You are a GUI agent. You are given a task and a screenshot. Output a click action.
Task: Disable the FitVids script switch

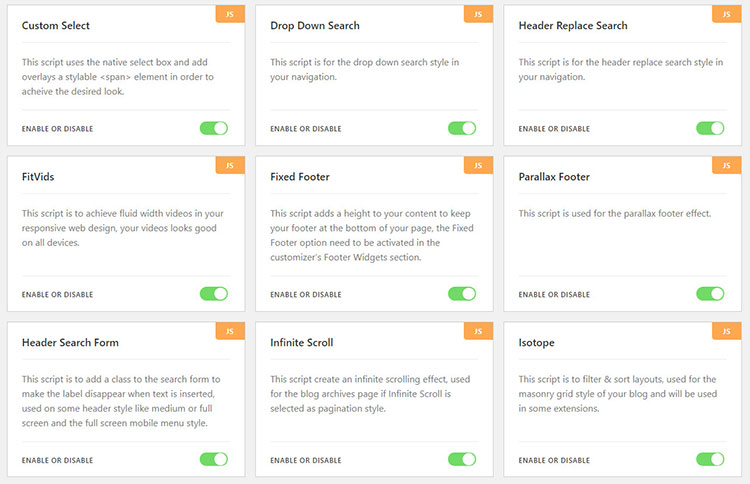[x=214, y=294]
